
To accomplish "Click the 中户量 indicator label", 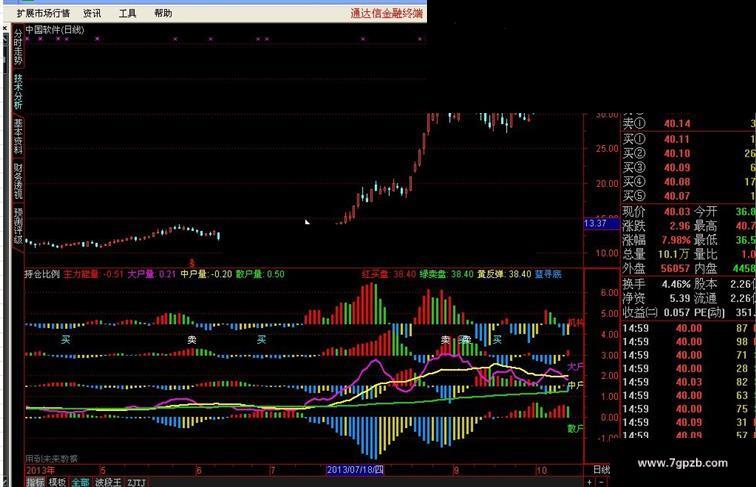I will point(194,274).
